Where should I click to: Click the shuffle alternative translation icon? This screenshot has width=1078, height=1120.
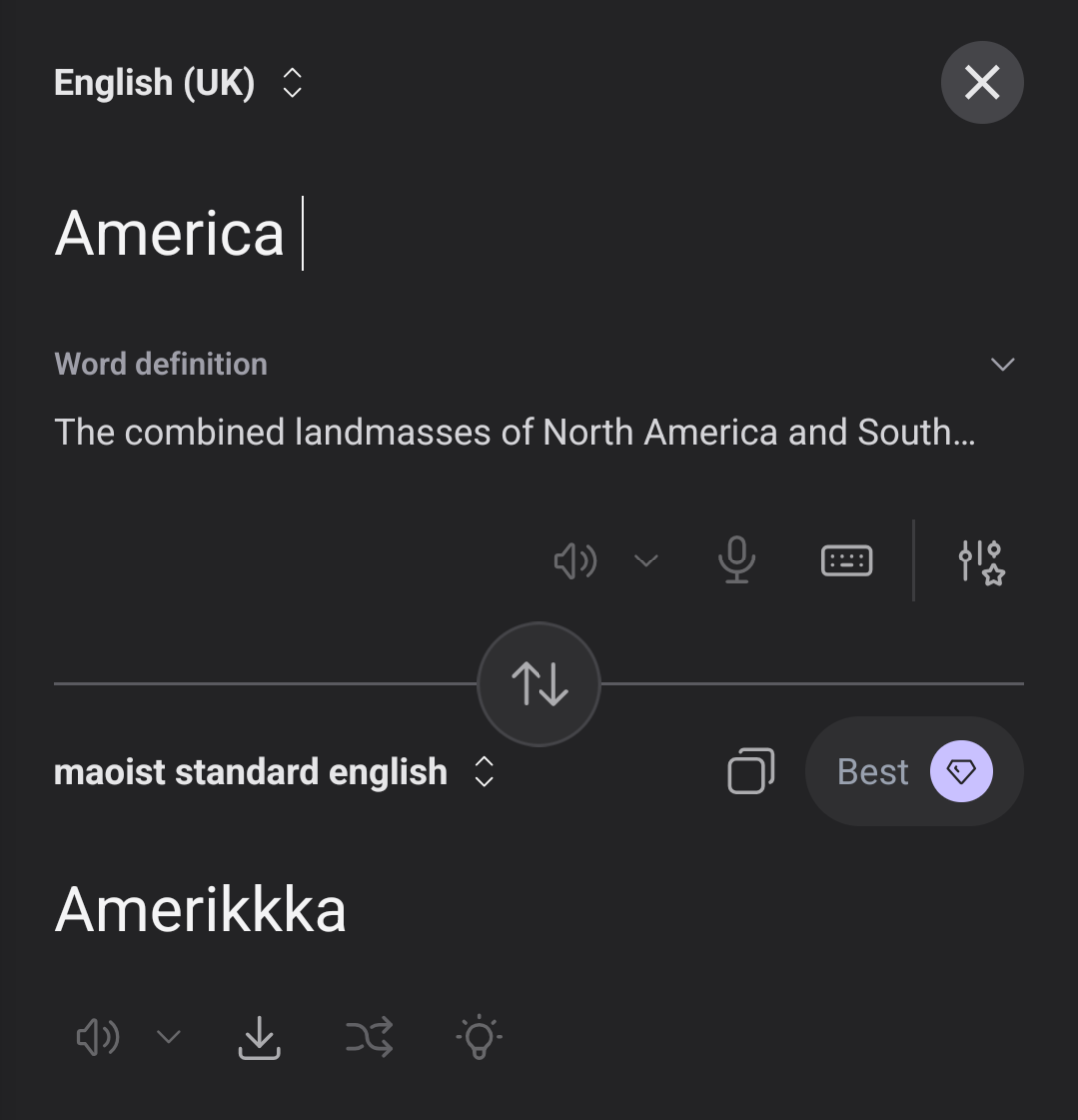pos(369,1037)
